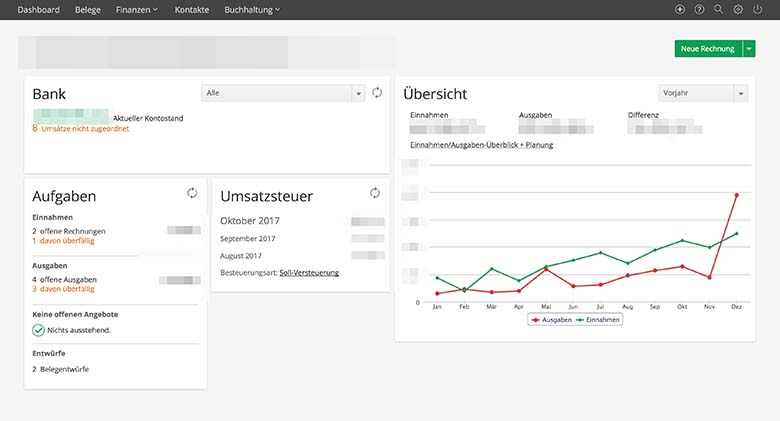Open the settings gear icon
This screenshot has height=421, width=780.
pyautogui.click(x=738, y=9)
